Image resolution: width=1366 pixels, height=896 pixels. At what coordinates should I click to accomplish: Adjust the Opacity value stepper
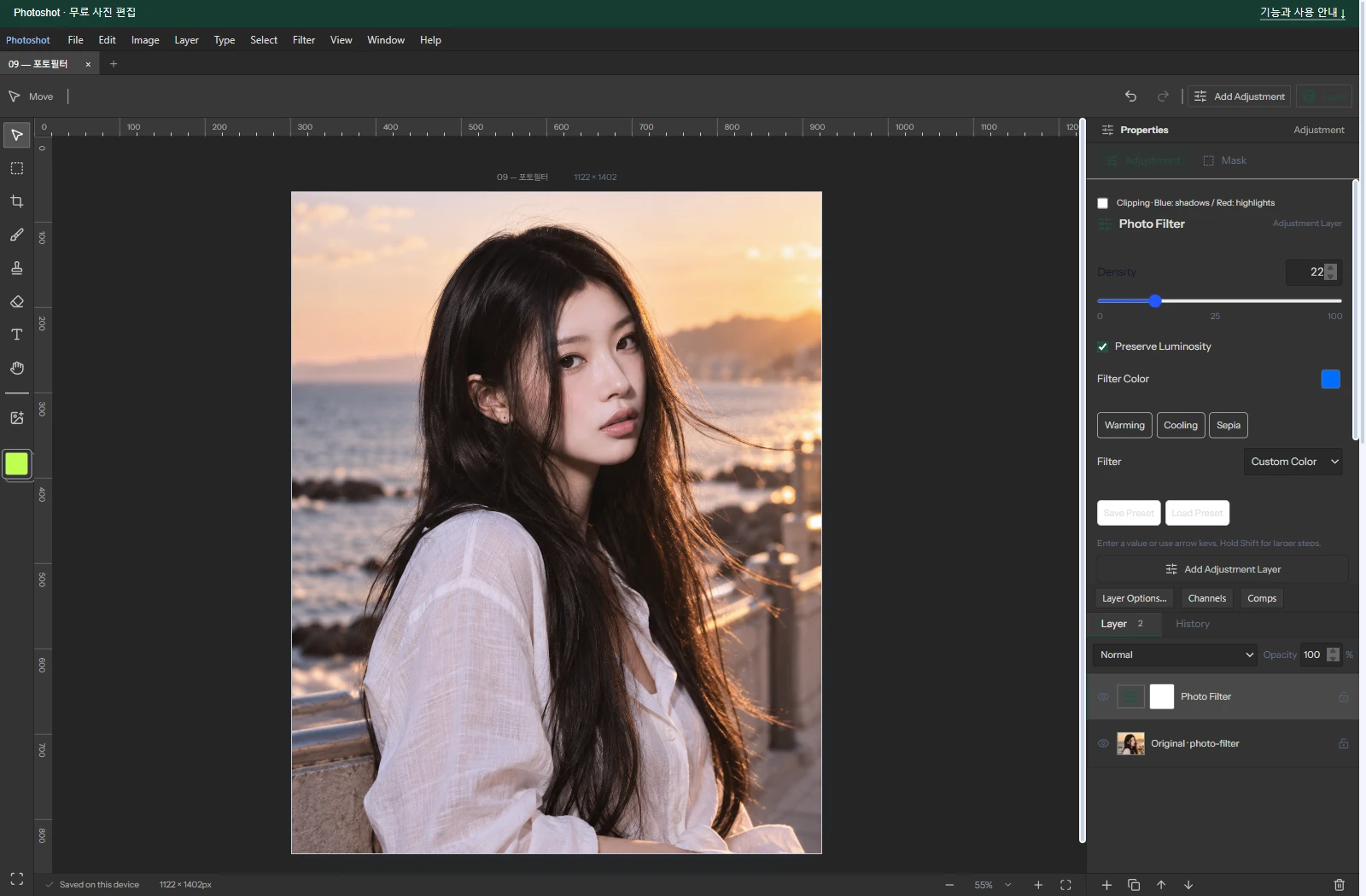(x=1333, y=655)
